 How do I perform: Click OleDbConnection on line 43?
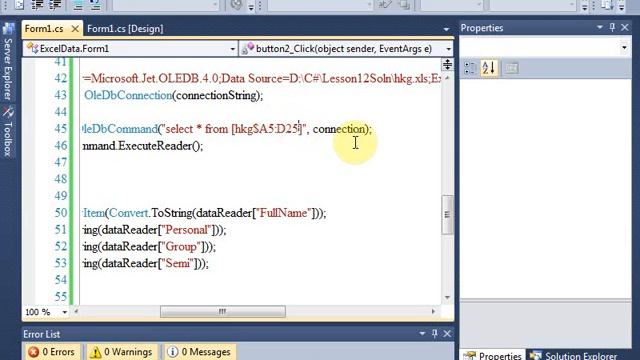tap(128, 96)
